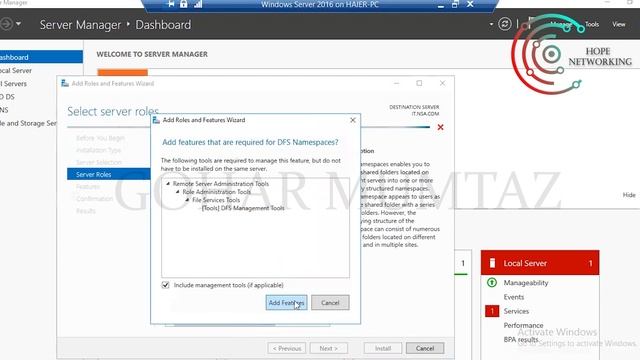Click signal icon in VM connection bar
640x360 pixels.
click(x=198, y=4)
